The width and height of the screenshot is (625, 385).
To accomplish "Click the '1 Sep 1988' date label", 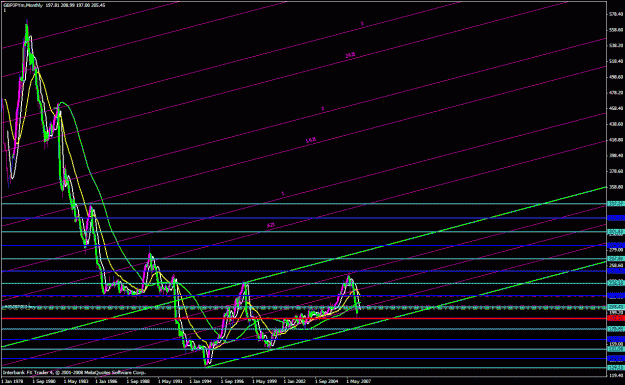I will pyautogui.click(x=138, y=381).
